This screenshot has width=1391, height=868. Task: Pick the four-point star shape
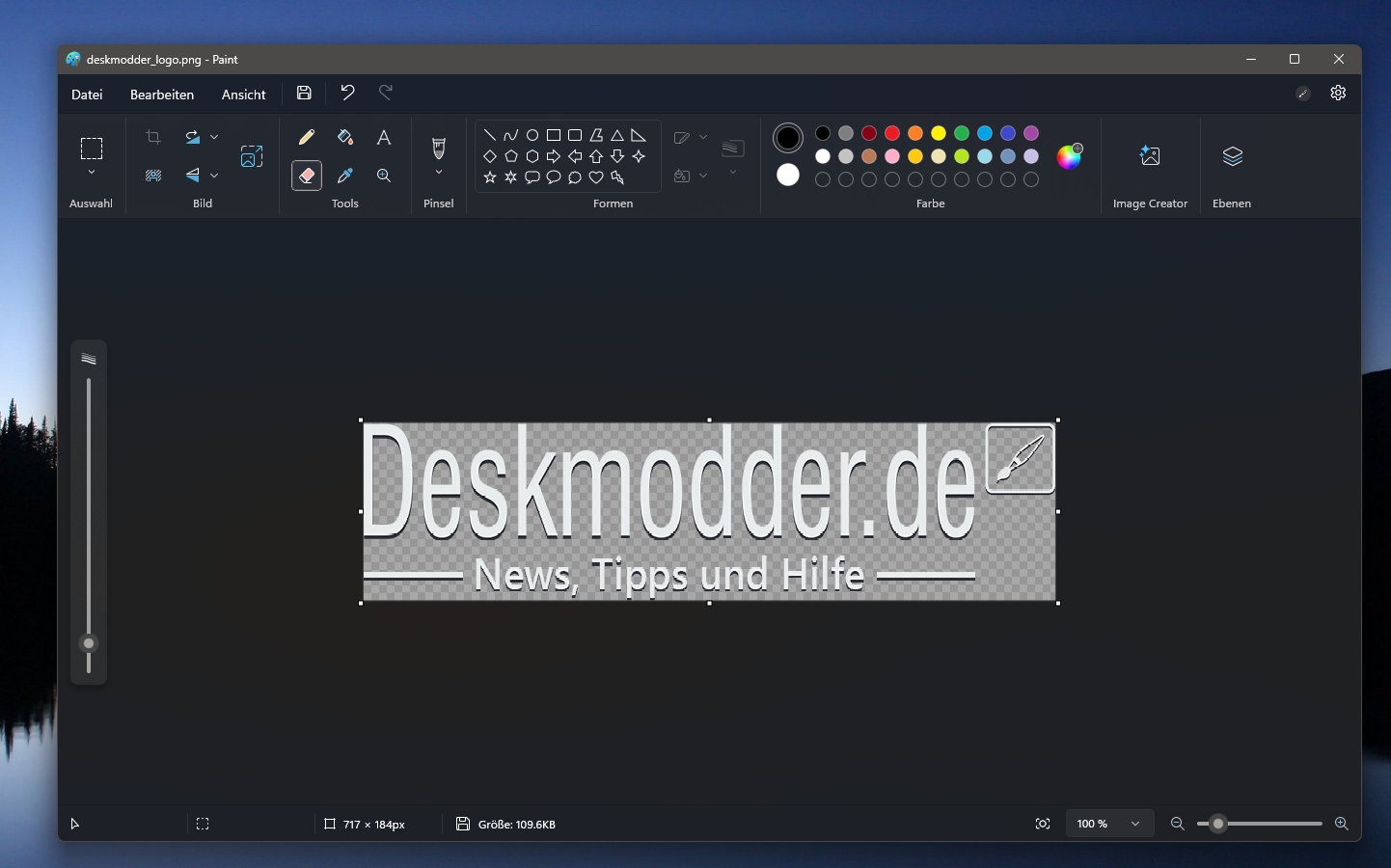click(639, 156)
